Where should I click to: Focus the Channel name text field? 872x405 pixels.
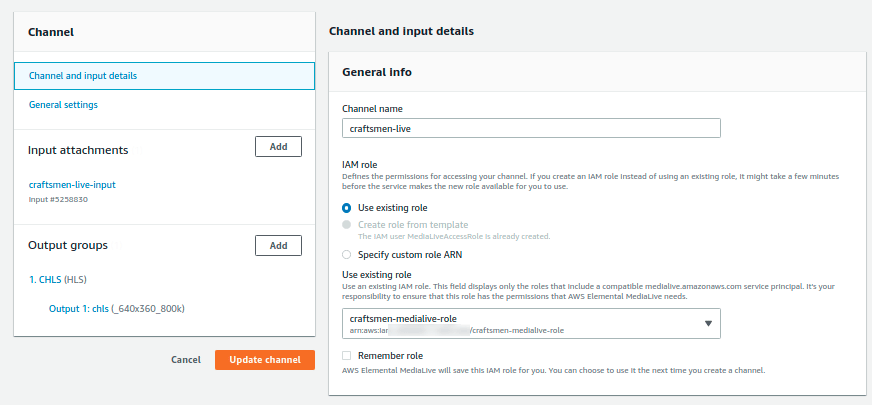[531, 128]
